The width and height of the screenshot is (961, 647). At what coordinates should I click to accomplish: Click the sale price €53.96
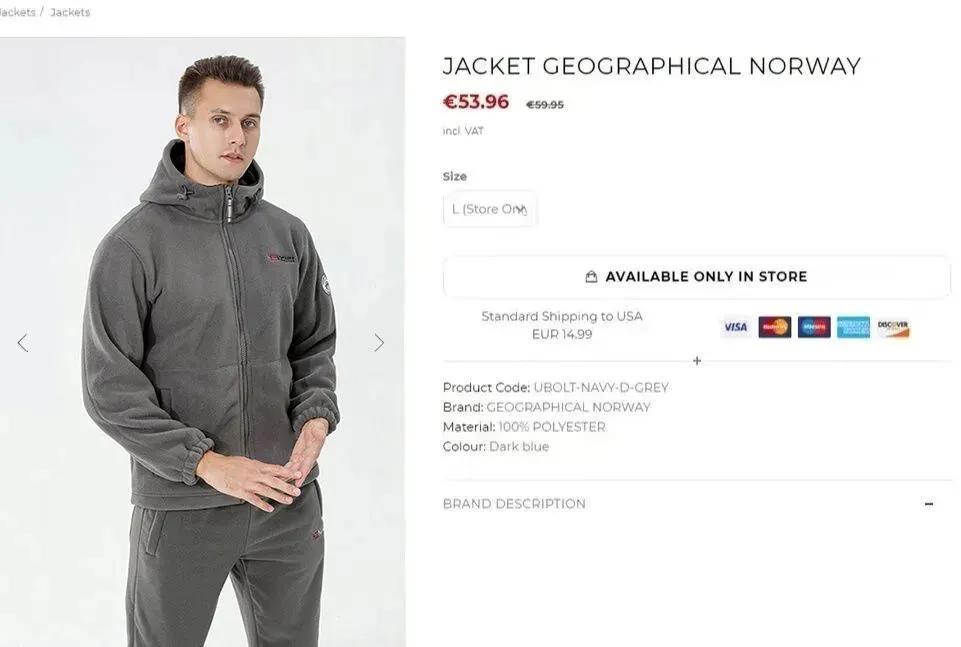476,102
